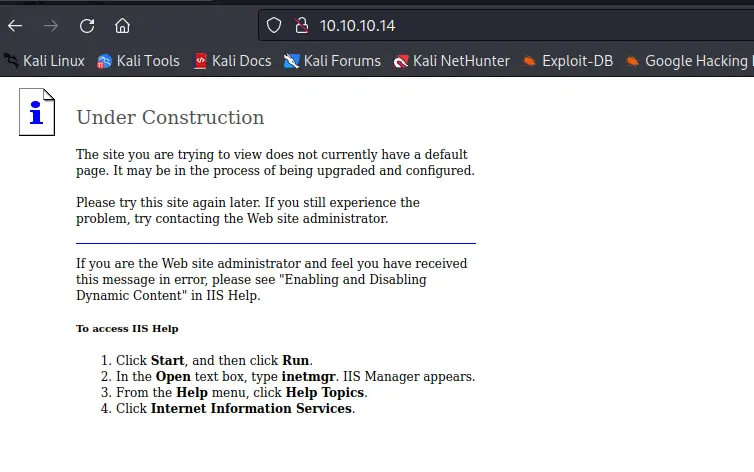Screen dimensions: 754x472
Task: Click the insecure connection padlock icon
Action: [302, 25]
